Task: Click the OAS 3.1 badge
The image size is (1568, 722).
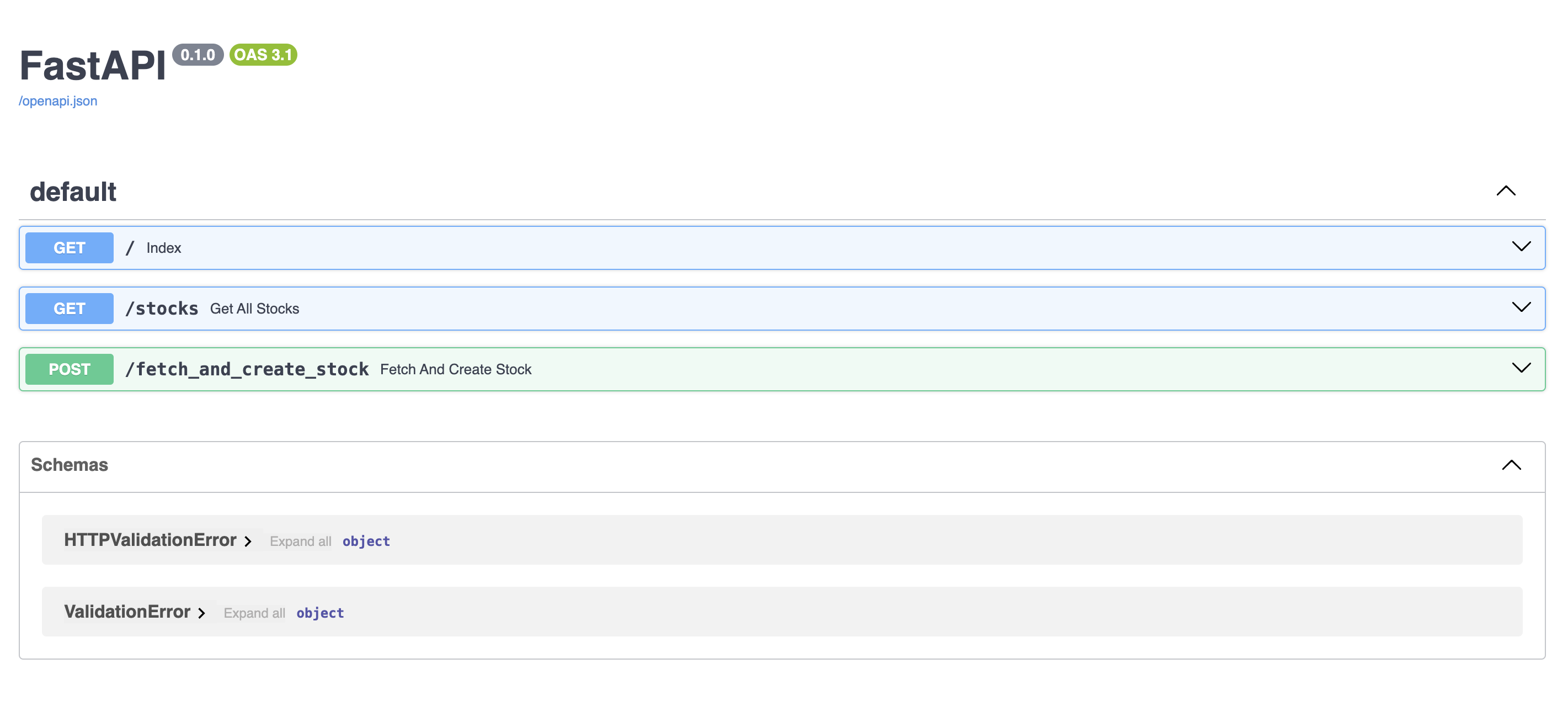Action: click(263, 55)
